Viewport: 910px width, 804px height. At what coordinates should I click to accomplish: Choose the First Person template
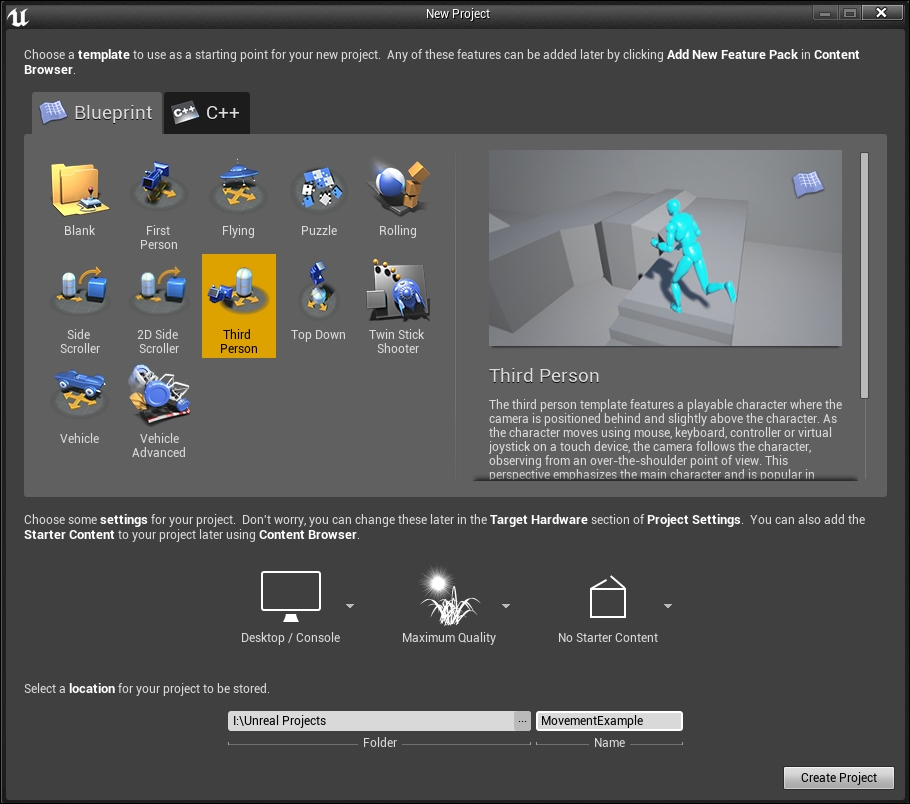tap(158, 203)
